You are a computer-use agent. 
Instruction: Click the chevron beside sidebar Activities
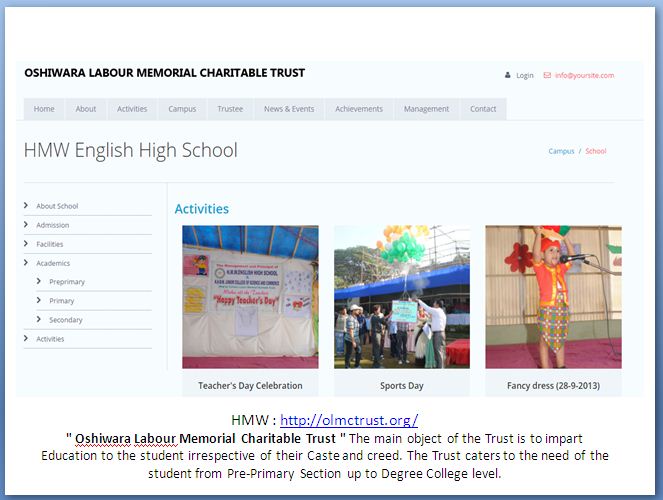[x=26, y=338]
